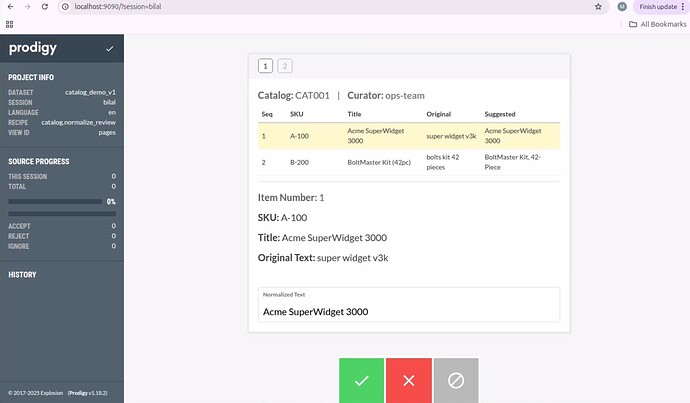The height and width of the screenshot is (403, 690).
Task: Click the Item Number: 1 line
Action: (291, 198)
